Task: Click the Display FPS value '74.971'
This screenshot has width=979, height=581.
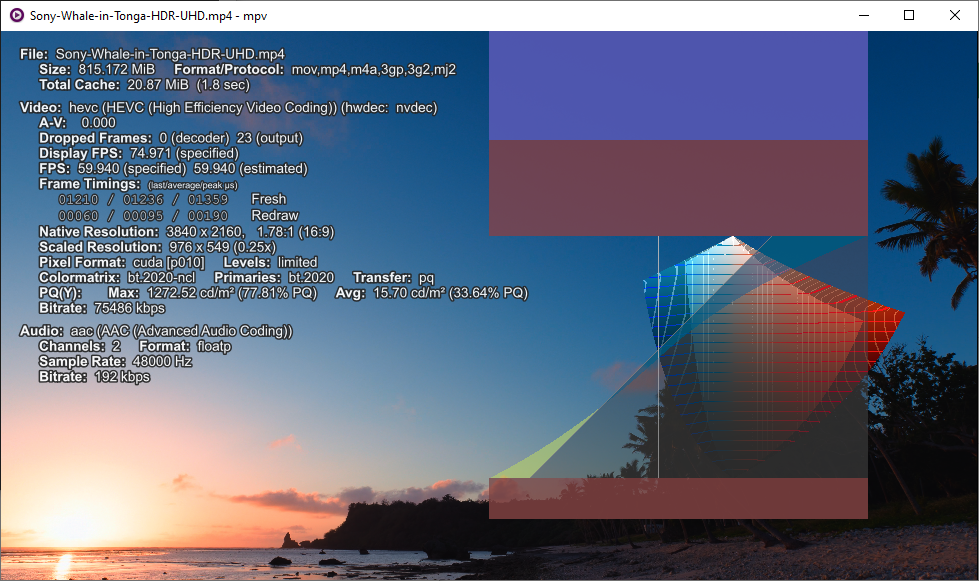Action: 150,154
